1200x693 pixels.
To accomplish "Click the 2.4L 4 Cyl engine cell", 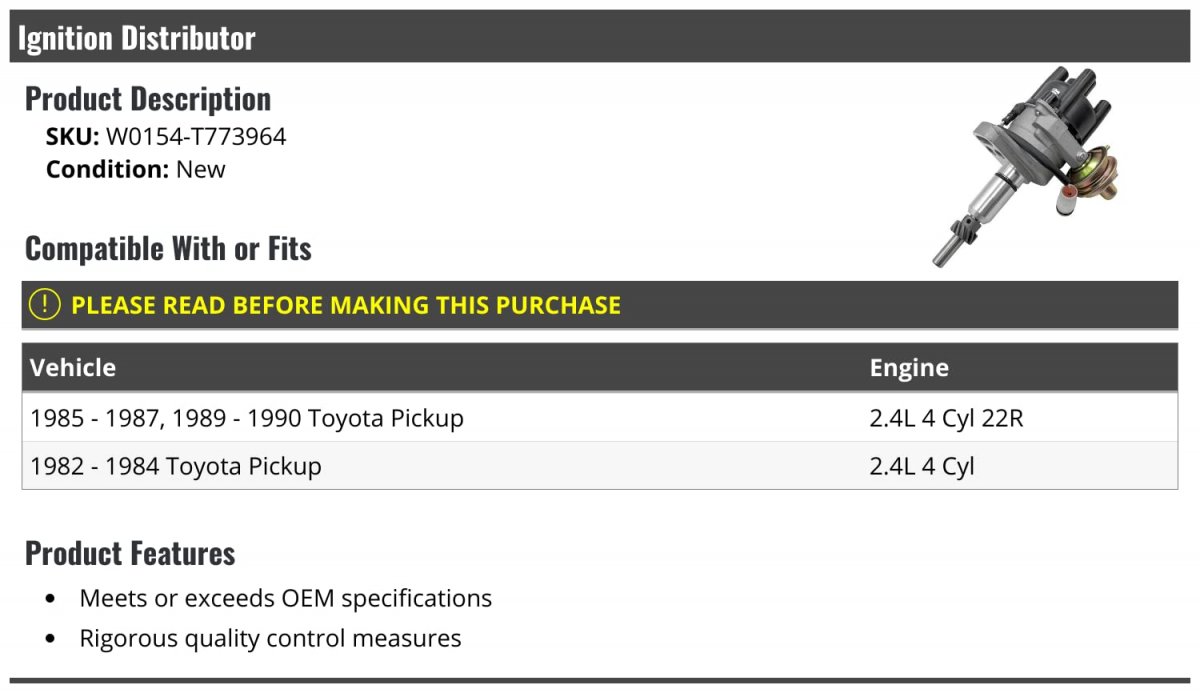I will click(x=922, y=466).
